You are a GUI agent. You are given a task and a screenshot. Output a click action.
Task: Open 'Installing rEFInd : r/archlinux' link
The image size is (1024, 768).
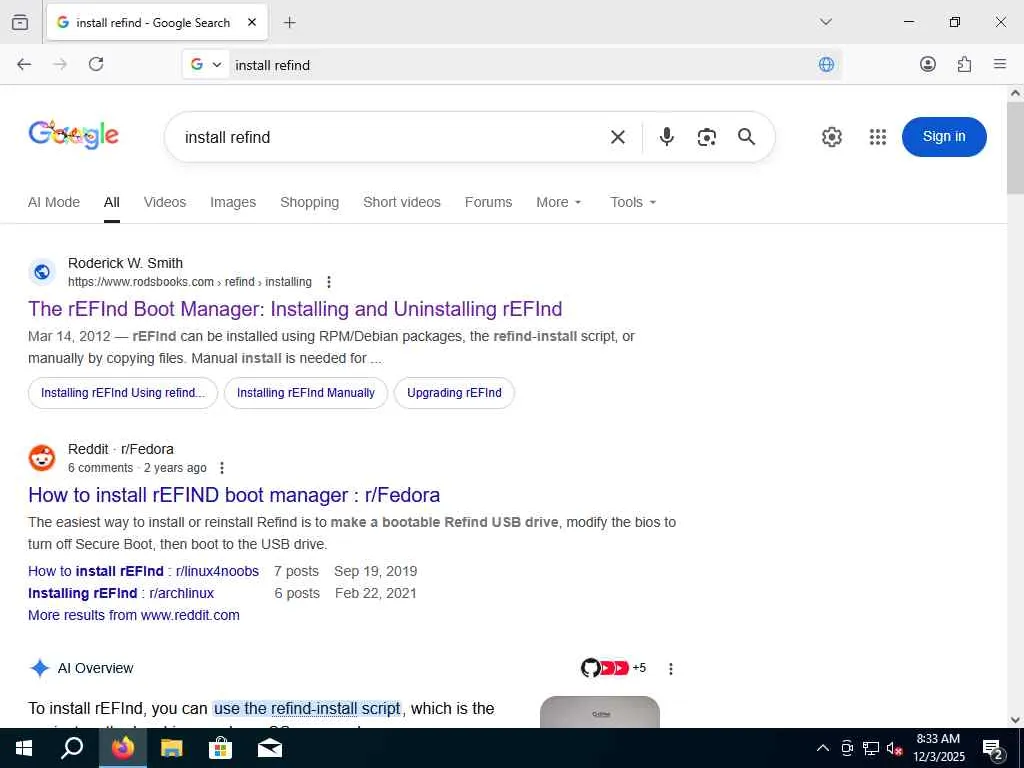(x=121, y=593)
